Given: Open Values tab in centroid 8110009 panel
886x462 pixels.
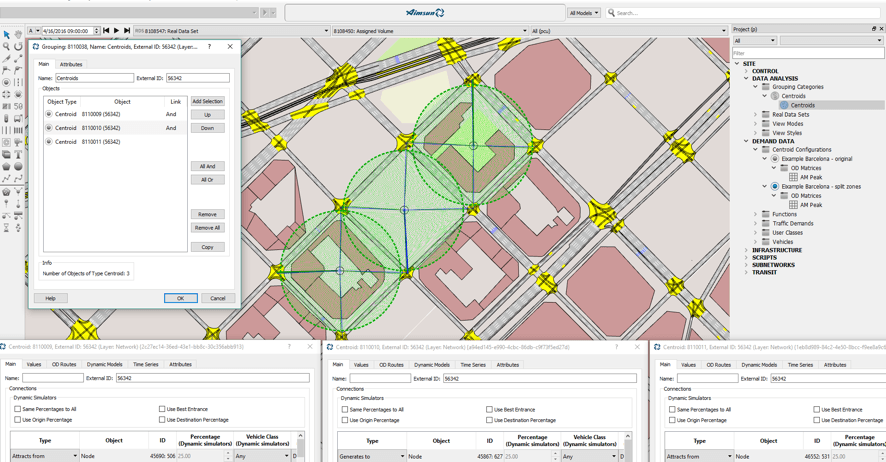Looking at the screenshot, I should 34,364.
